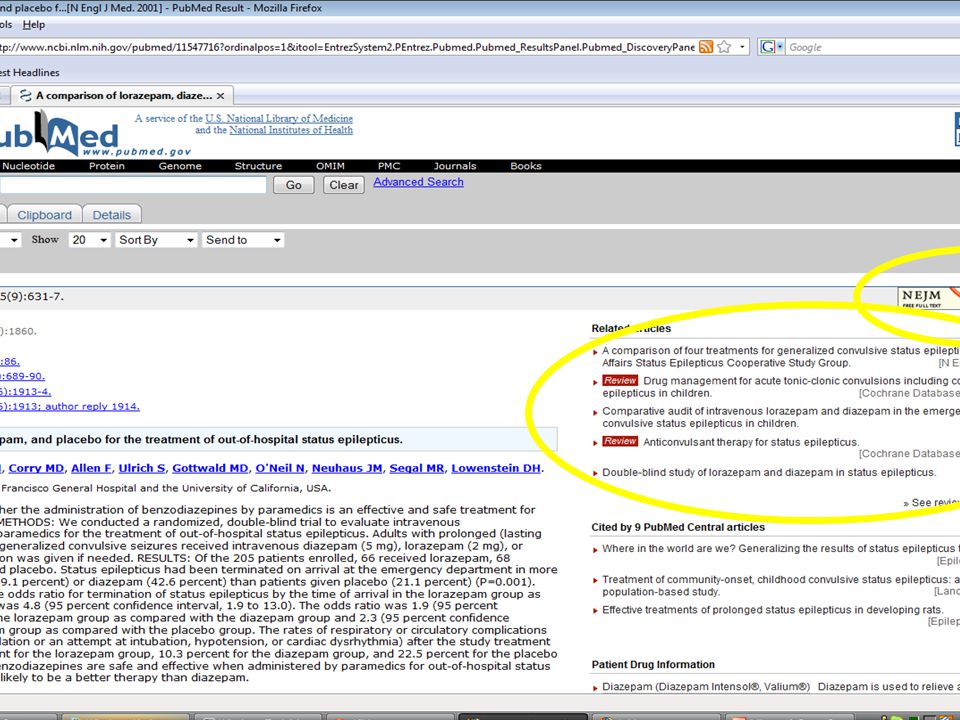
Task: Open 'Comparative audit of intravenous lorazepam' article
Action: (x=781, y=417)
